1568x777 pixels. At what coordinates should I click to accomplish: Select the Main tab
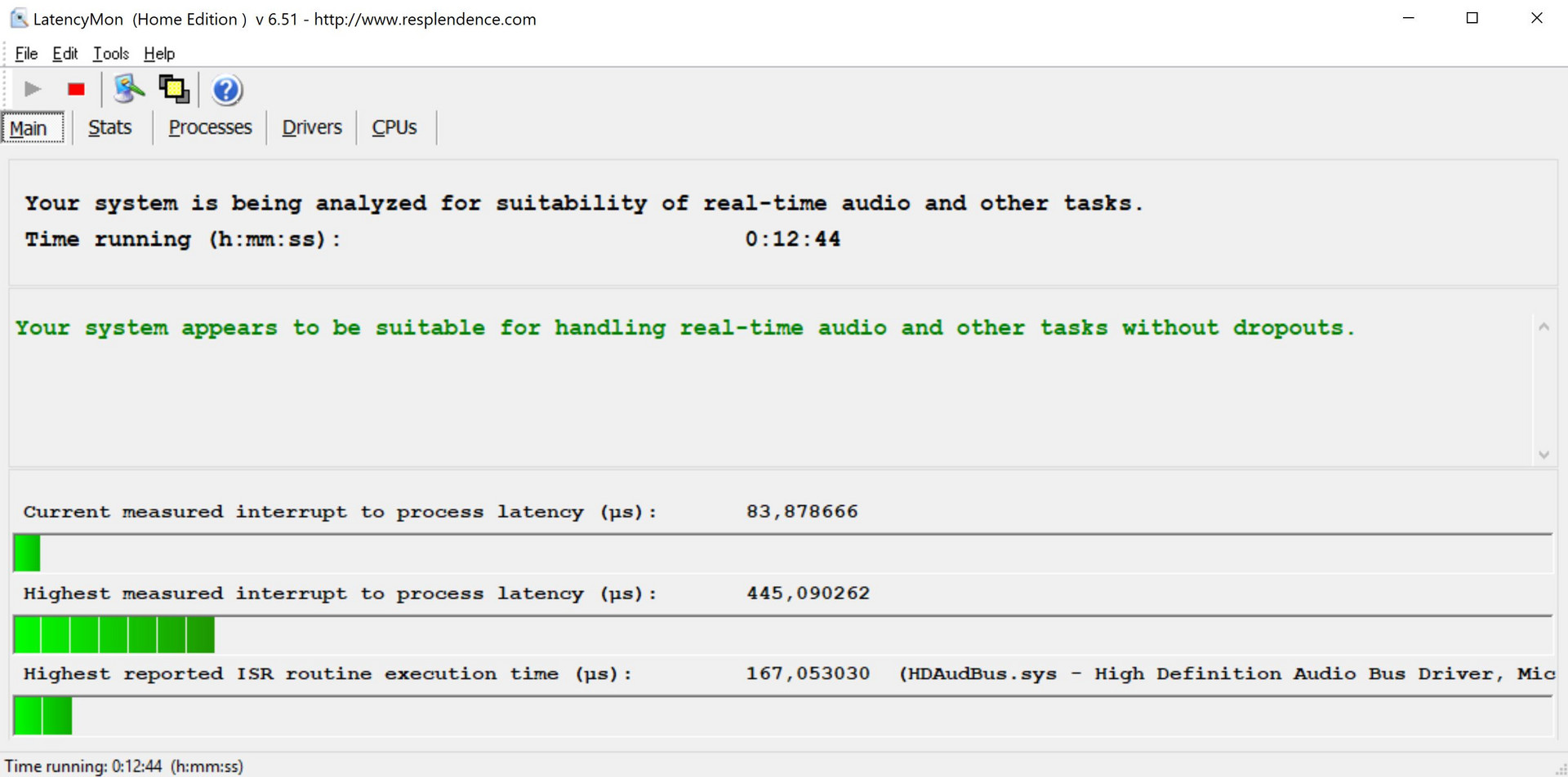click(x=33, y=128)
